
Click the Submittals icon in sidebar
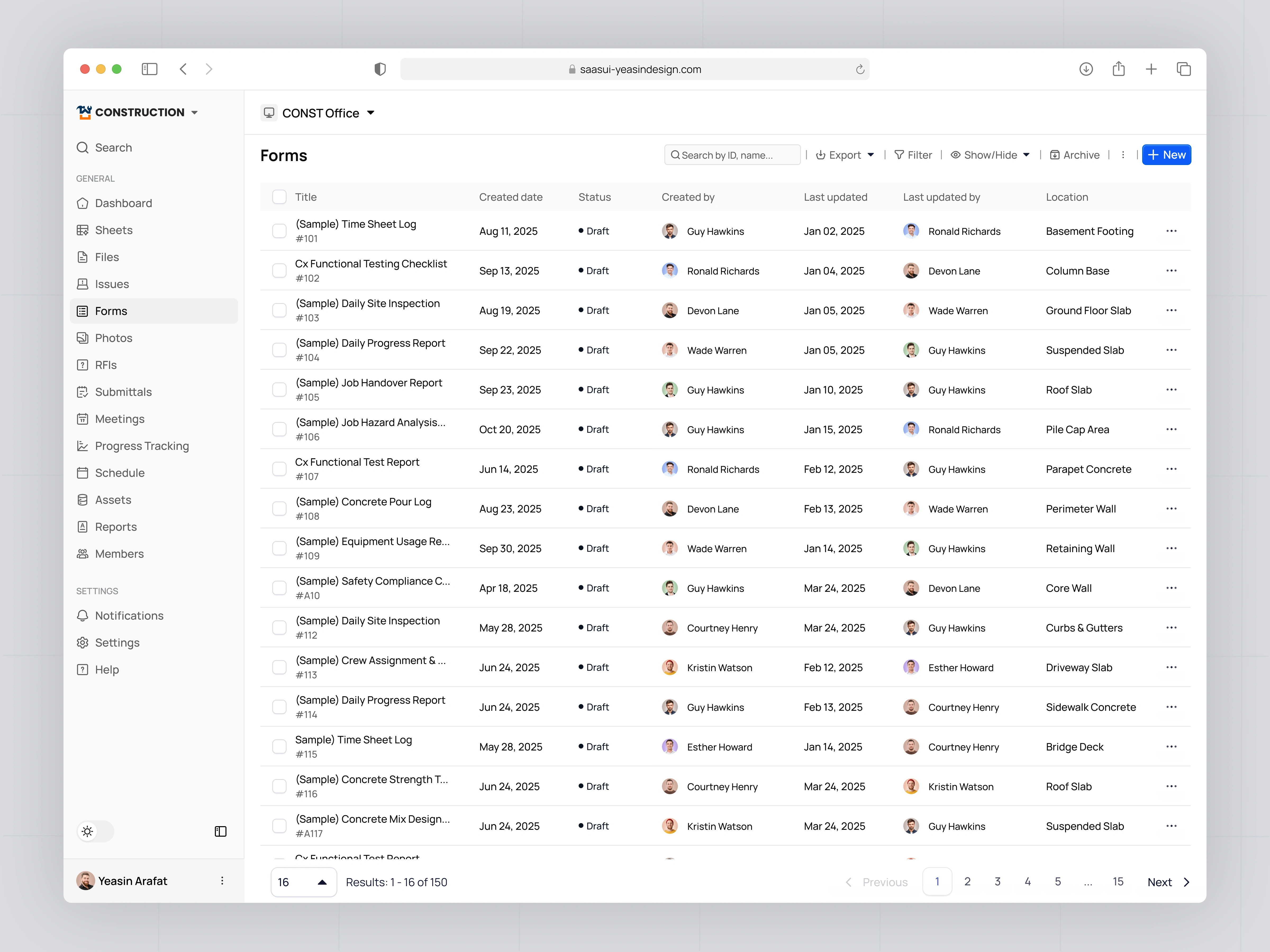click(x=82, y=392)
